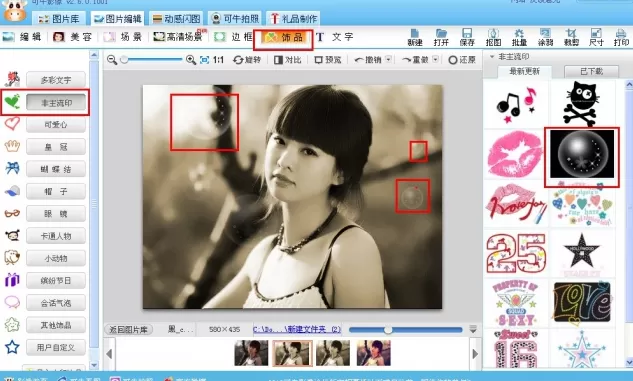Pick the music notes sticker
This screenshot has width=633, height=381.
[516, 105]
